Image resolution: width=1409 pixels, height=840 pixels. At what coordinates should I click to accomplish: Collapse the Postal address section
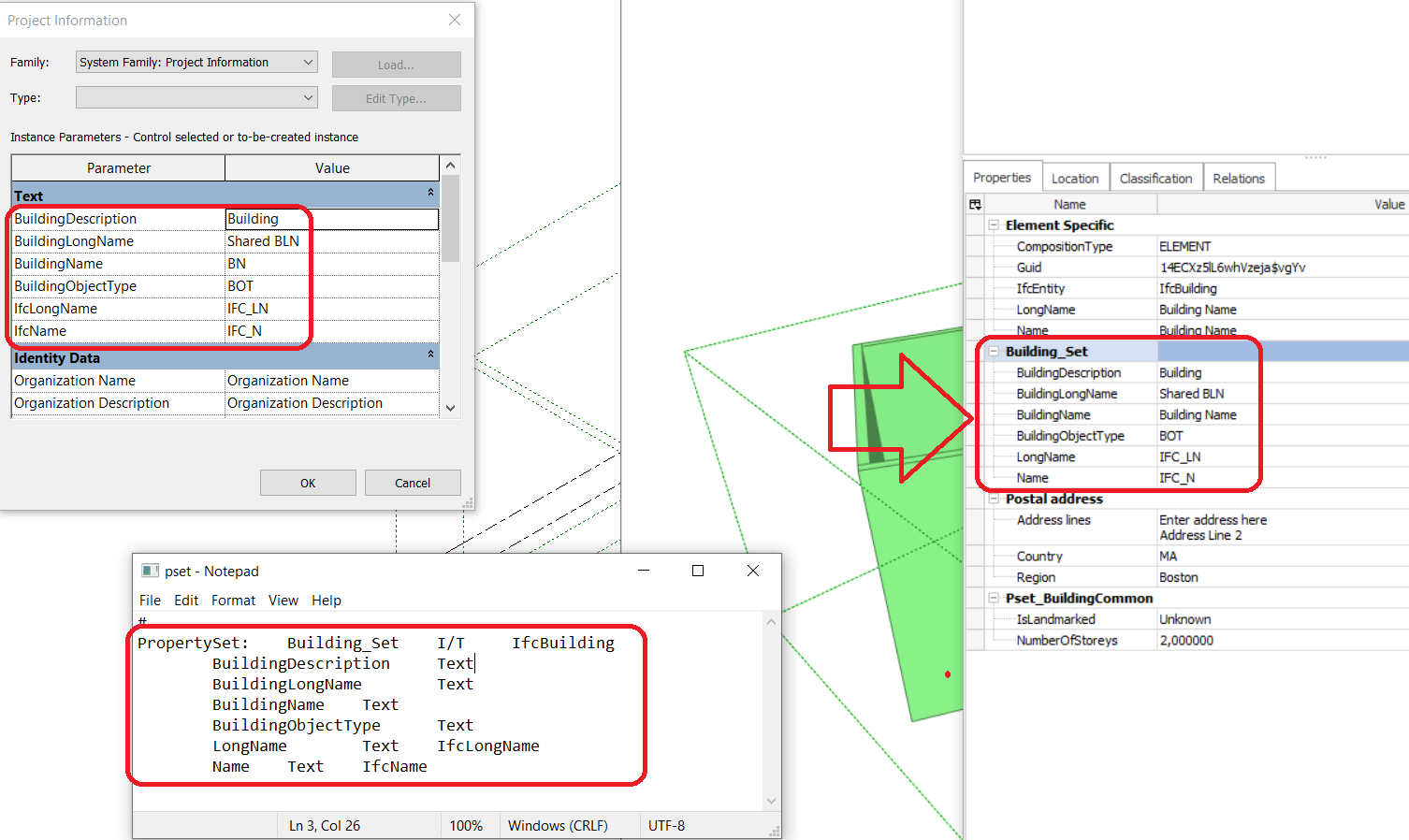(x=993, y=499)
